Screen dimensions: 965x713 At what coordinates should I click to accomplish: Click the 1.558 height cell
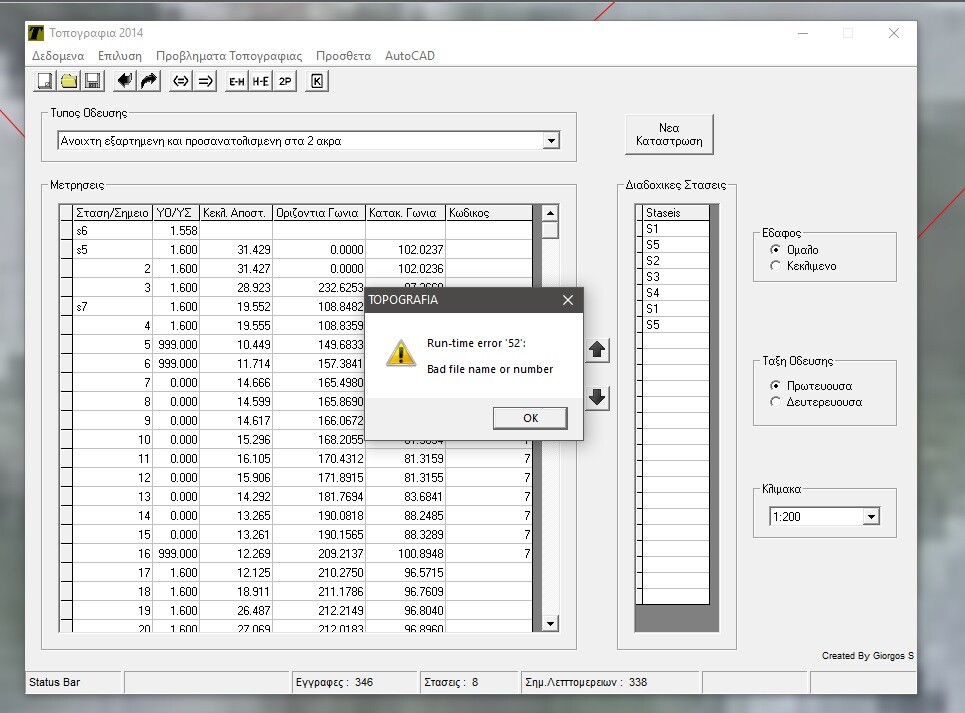coord(176,231)
